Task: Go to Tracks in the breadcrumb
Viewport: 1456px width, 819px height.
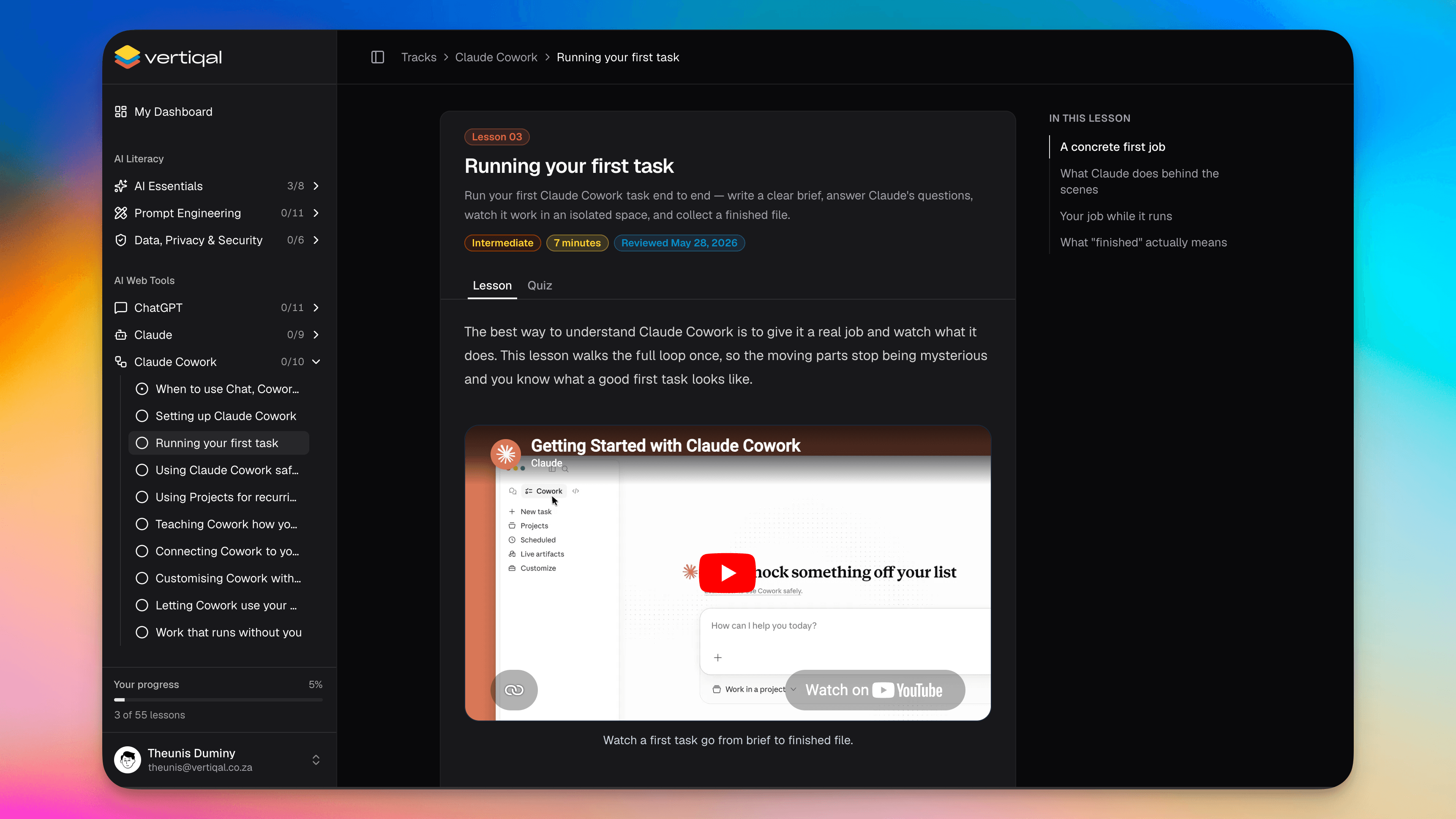Action: coord(419,57)
